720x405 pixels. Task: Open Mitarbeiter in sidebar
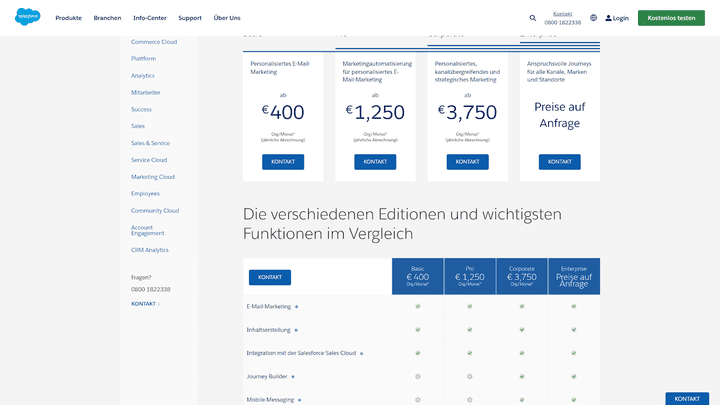click(146, 92)
